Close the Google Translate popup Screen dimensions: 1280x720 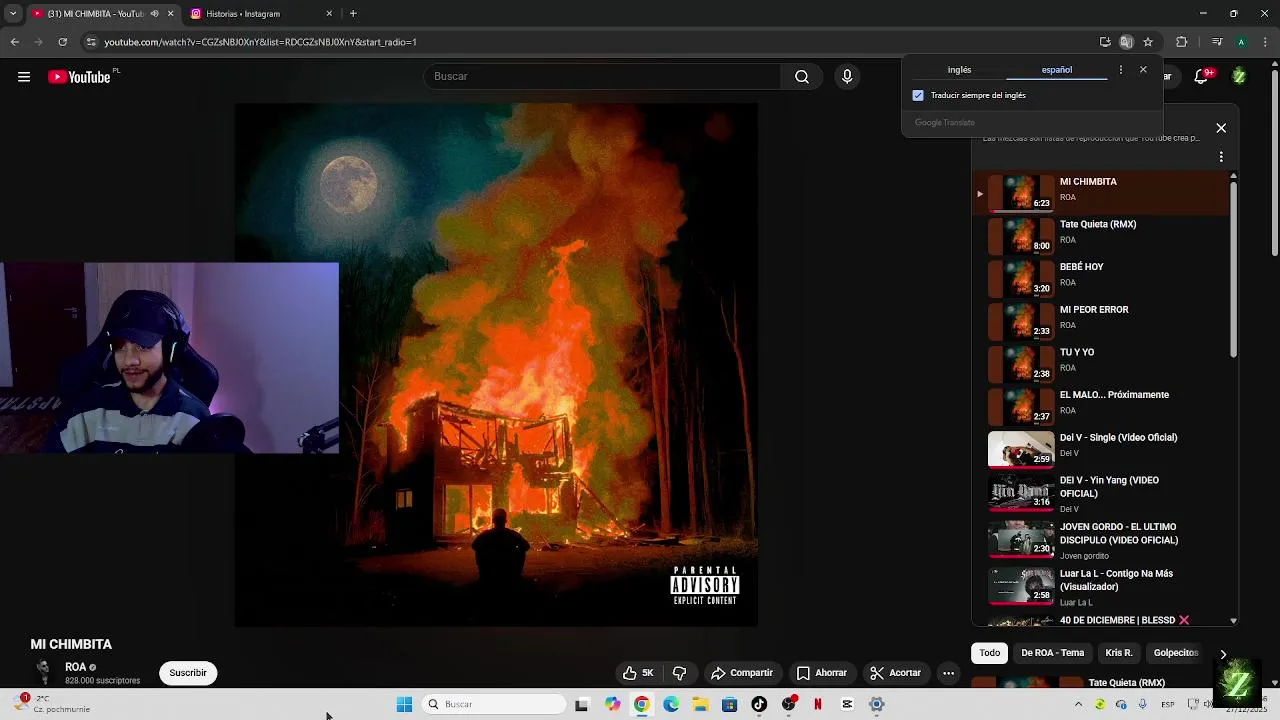(1143, 70)
